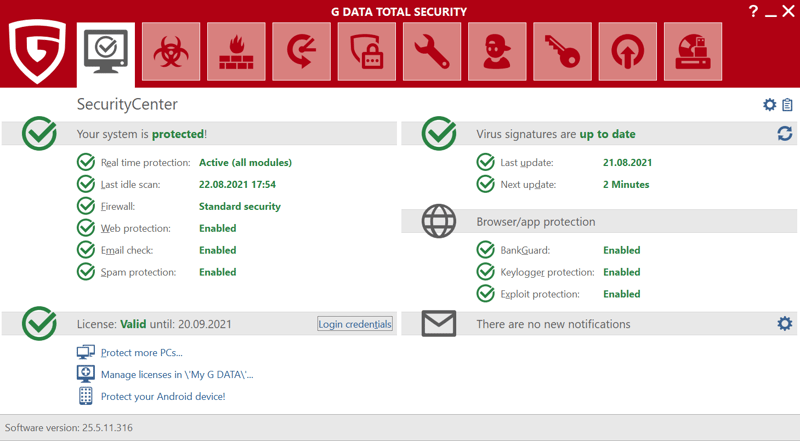Open the Tuner wrench tab
The height and width of the screenshot is (441, 800).
click(432, 52)
